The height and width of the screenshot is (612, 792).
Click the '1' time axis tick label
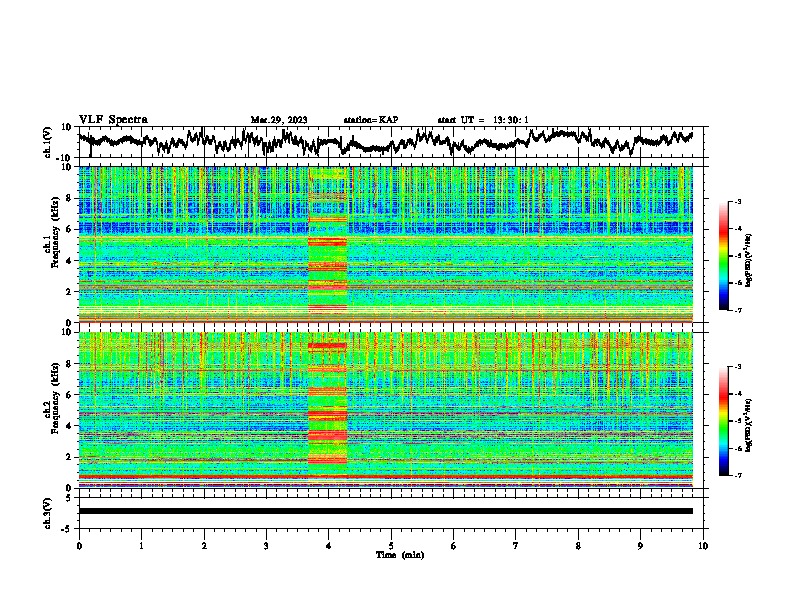pos(141,546)
